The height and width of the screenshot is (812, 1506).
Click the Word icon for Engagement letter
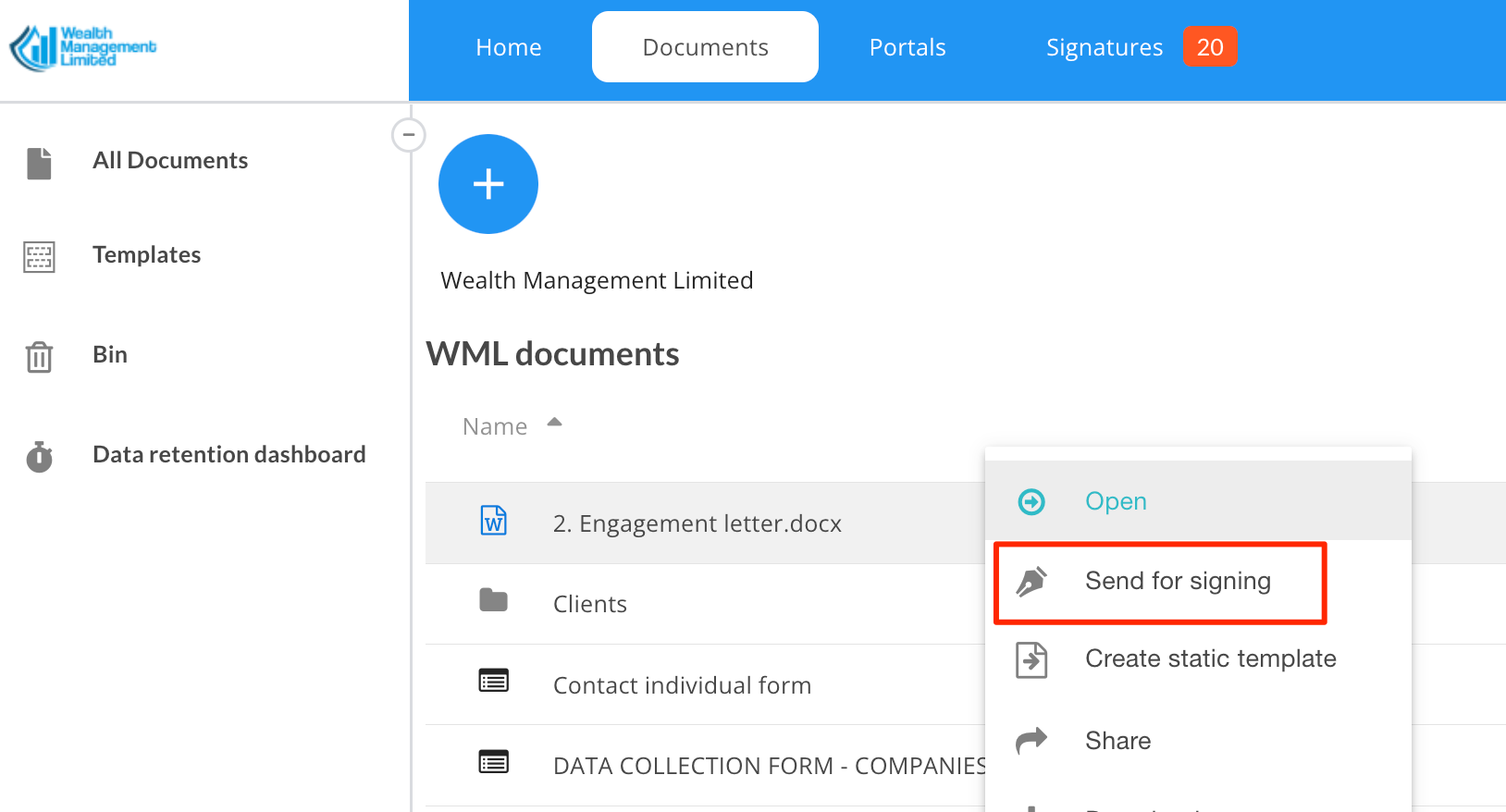[494, 521]
